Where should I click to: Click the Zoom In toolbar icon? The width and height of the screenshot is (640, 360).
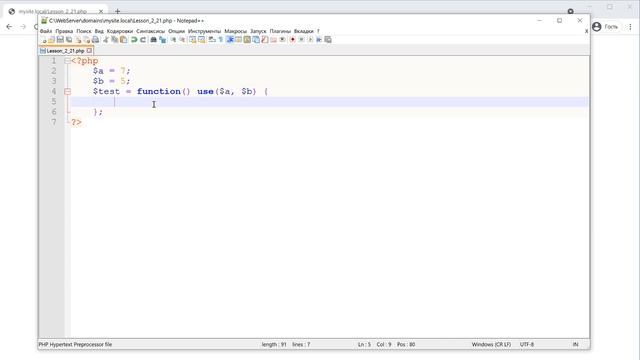point(173,40)
